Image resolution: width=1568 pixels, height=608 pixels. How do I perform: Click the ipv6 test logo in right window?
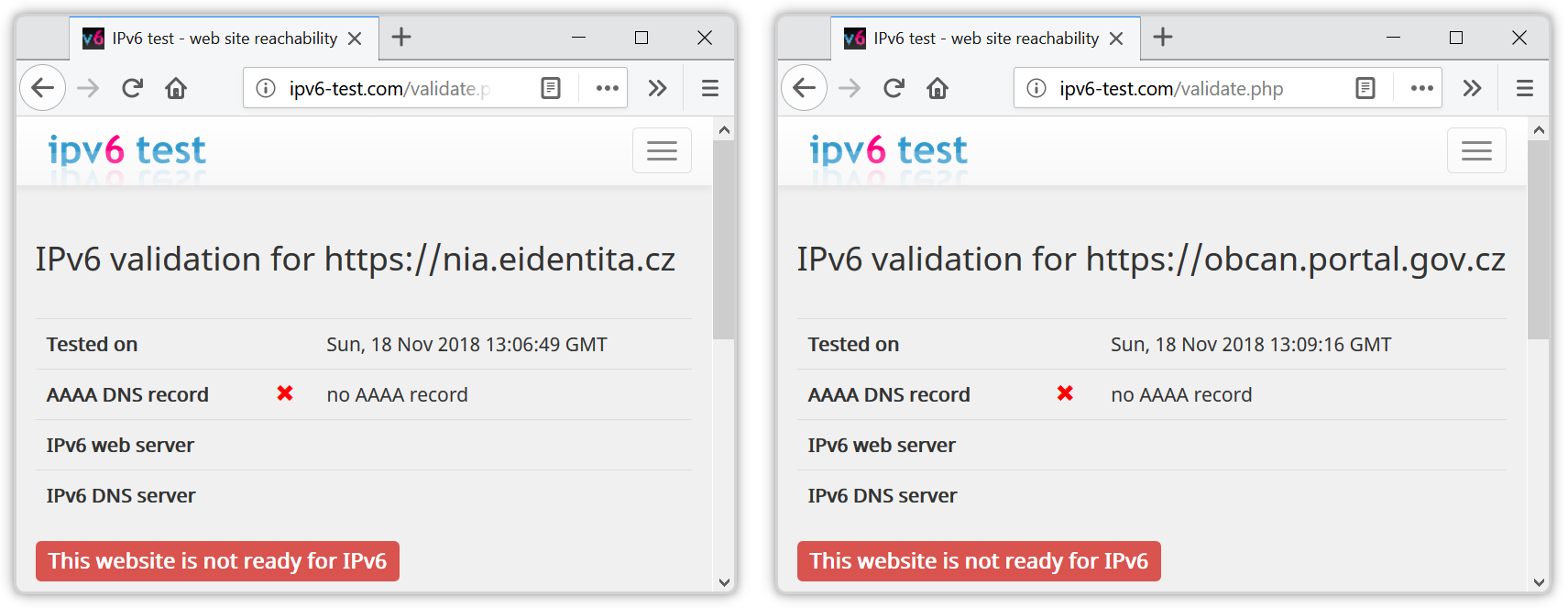tap(888, 150)
